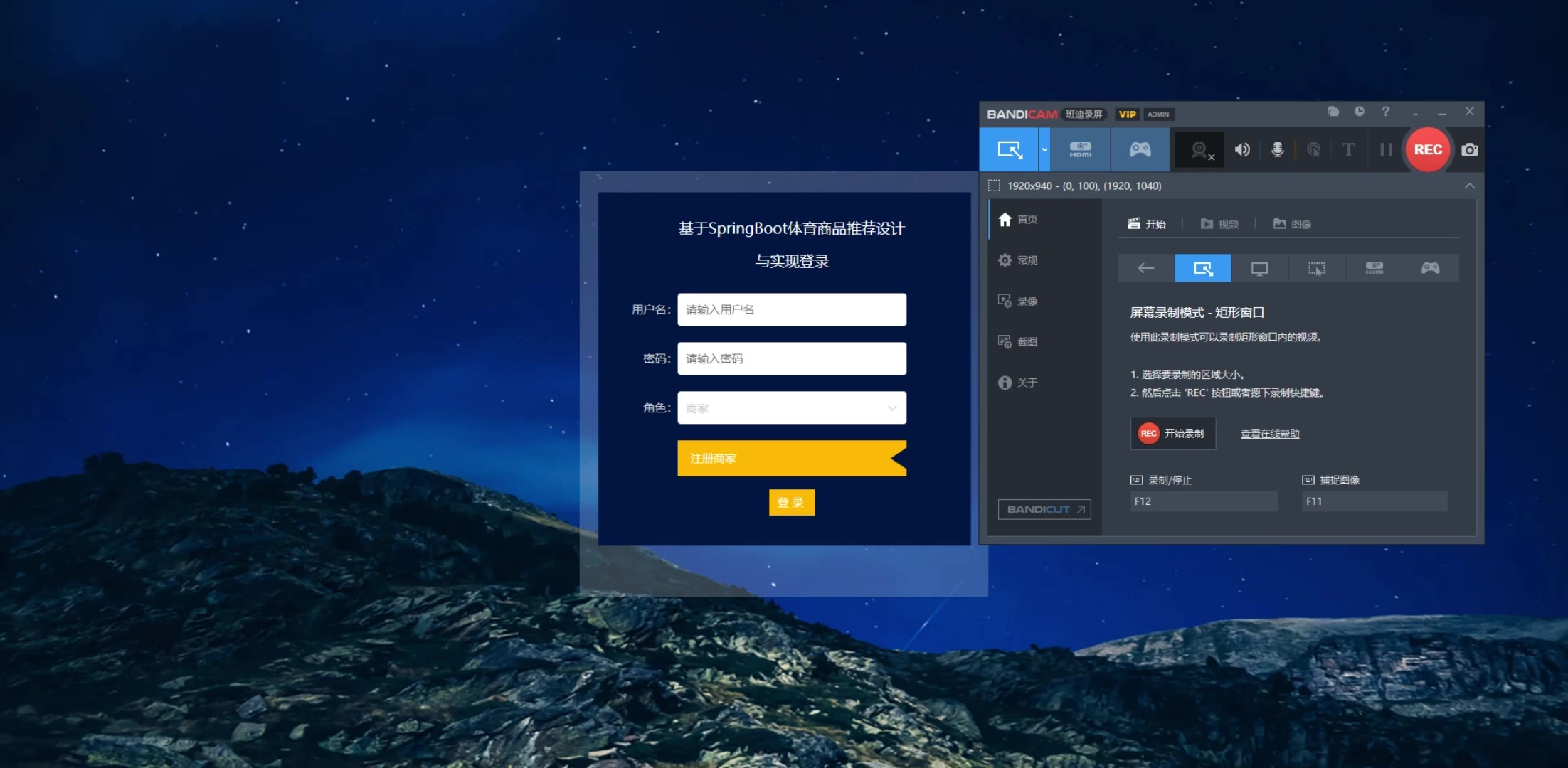Toggle microphone recording icon
The image size is (1568, 768).
[x=1278, y=149]
